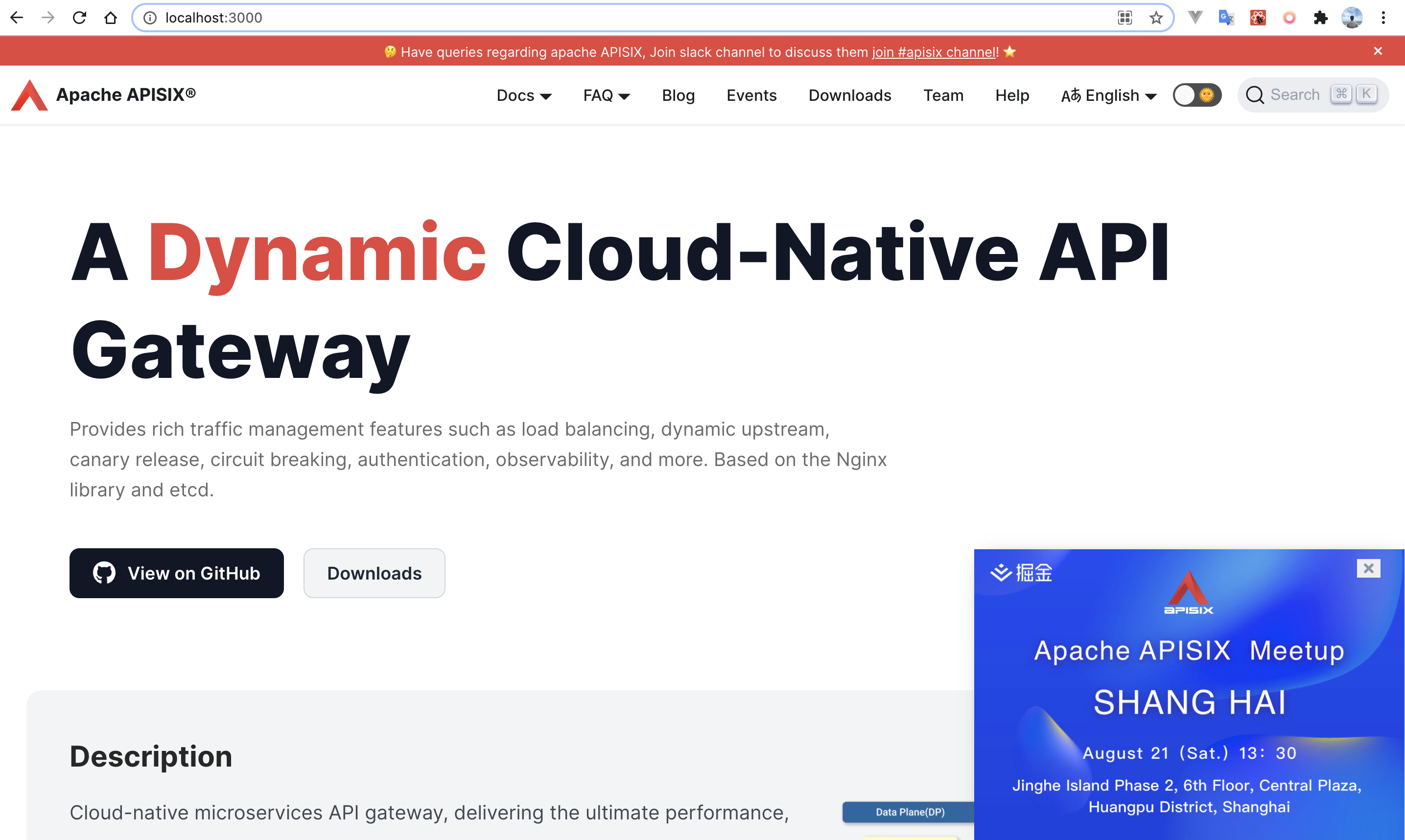Open the English language dropdown

(1108, 95)
